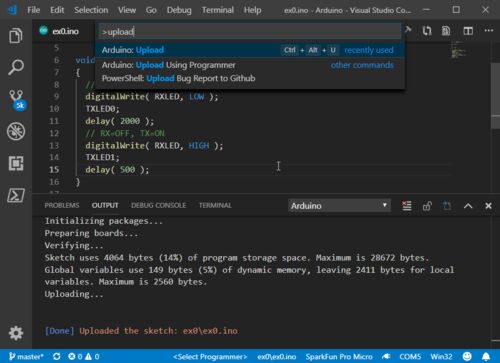Close the bottom panel
The image size is (500, 363).
(x=488, y=206)
